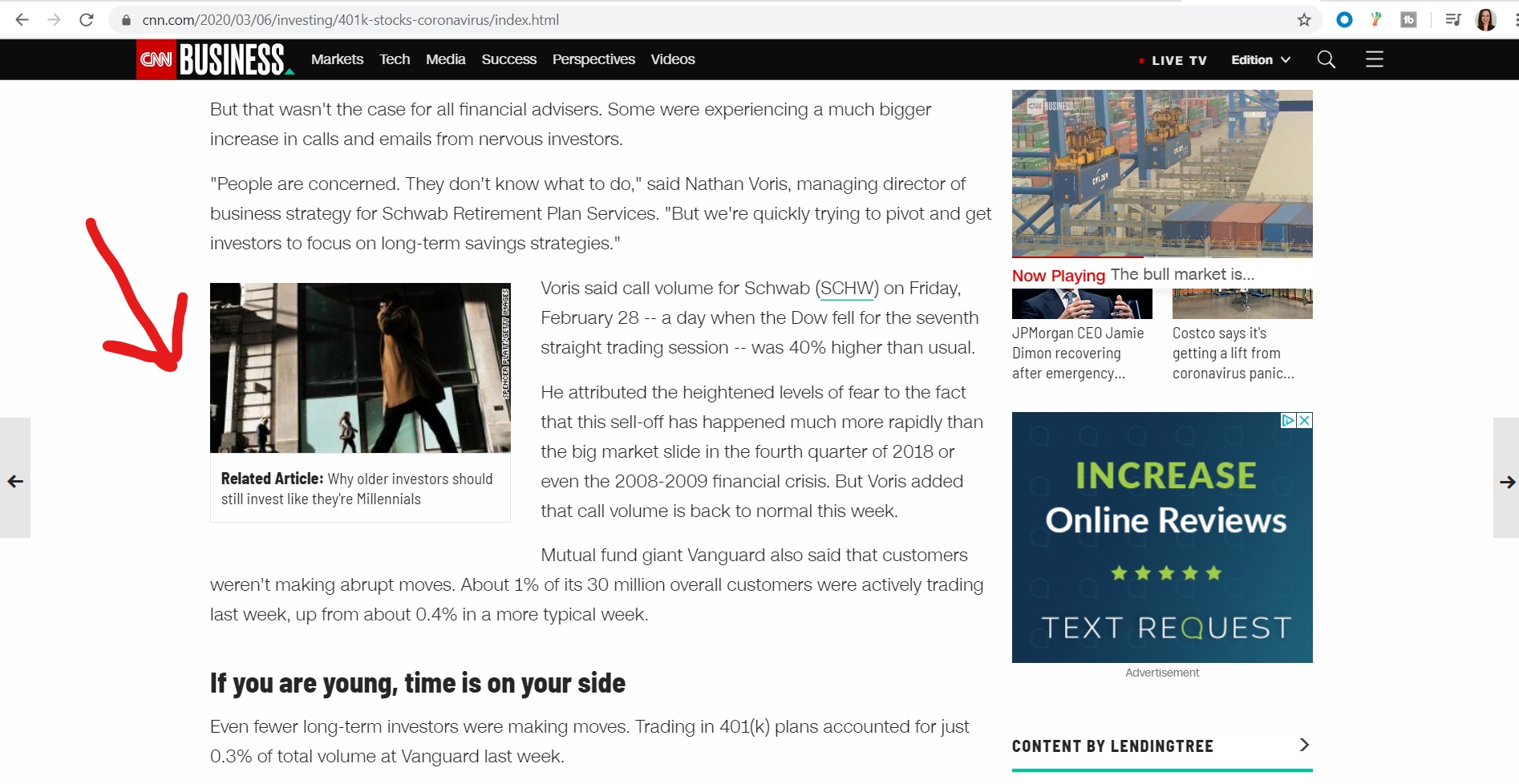Open hamburger menu
This screenshot has height=784, width=1519.
(1375, 59)
